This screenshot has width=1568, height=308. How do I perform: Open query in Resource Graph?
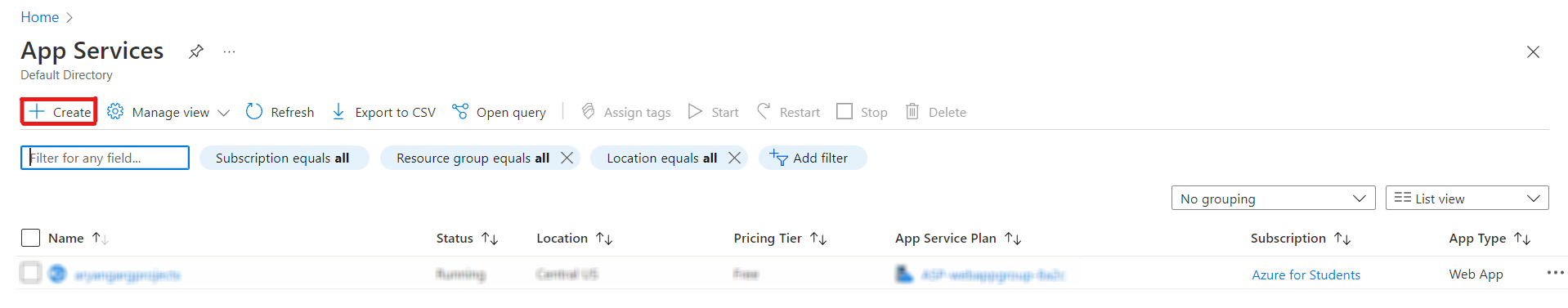[500, 112]
